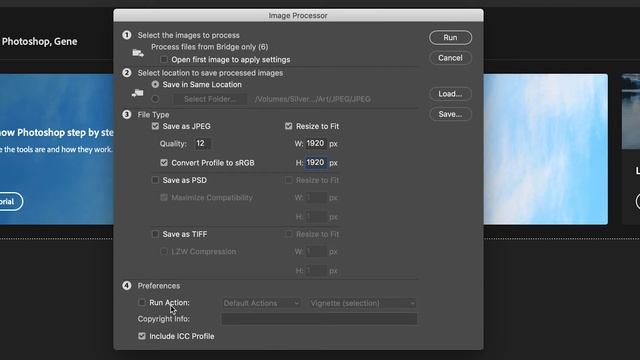The width and height of the screenshot is (640, 360).
Task: Uncheck the Save as JPEG checkbox
Action: [x=155, y=126]
